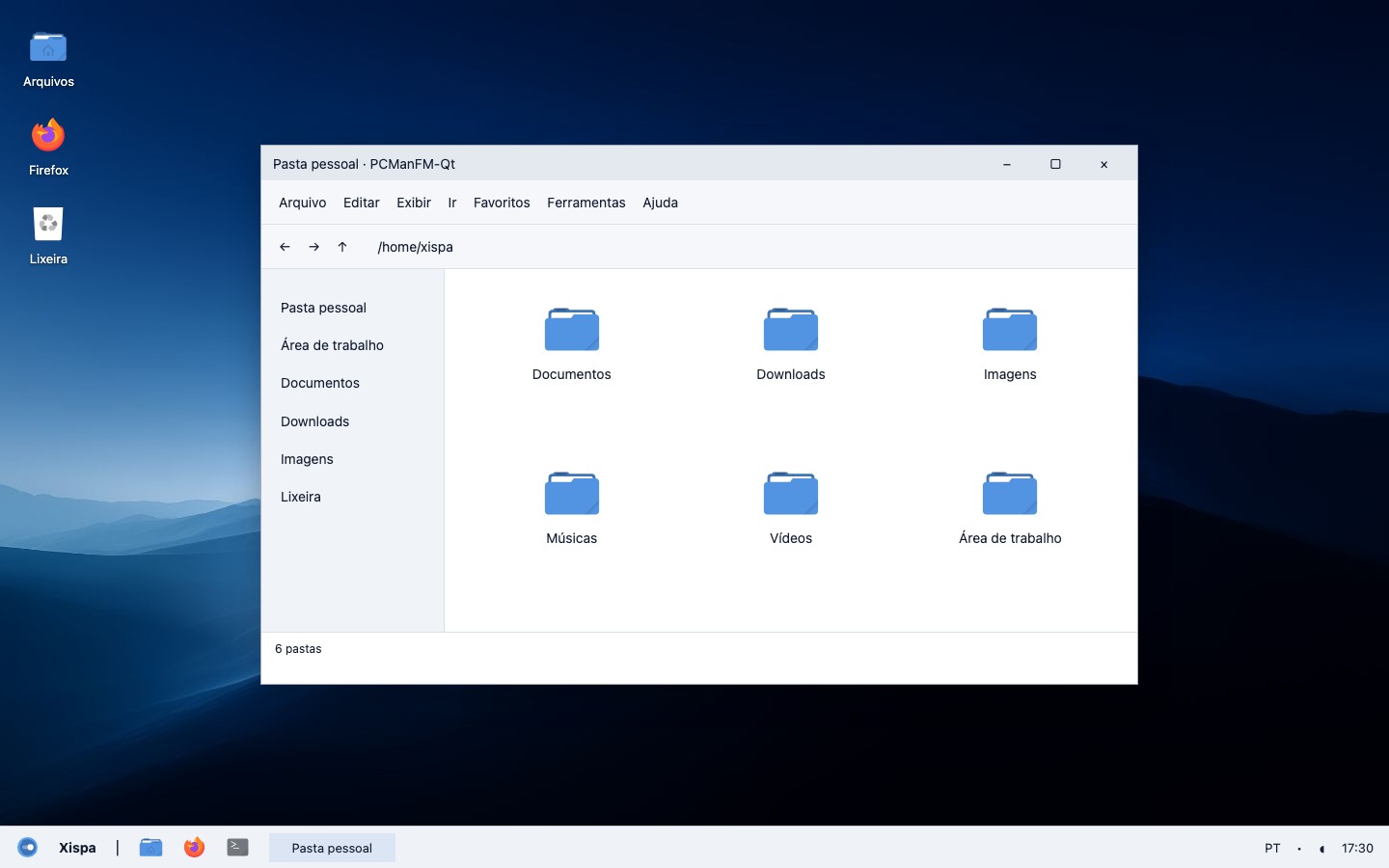Select the Músicas folder icon
The width and height of the screenshot is (1389, 868).
tap(572, 493)
